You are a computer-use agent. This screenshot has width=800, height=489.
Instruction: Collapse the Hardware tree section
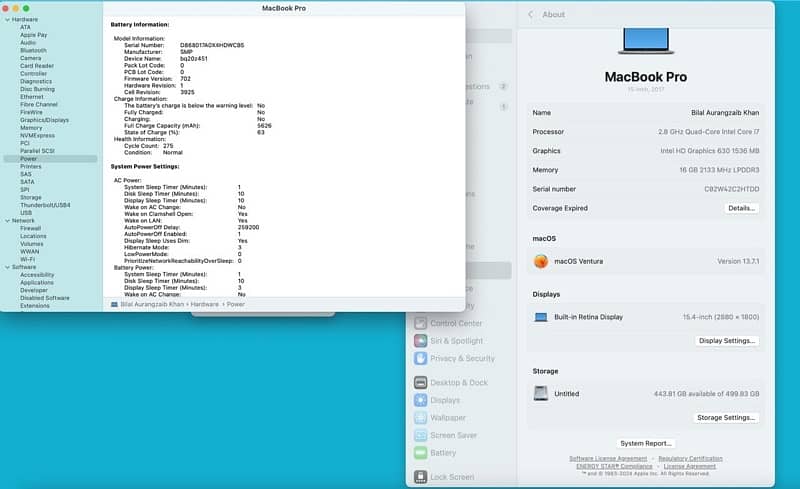[x=5, y=19]
